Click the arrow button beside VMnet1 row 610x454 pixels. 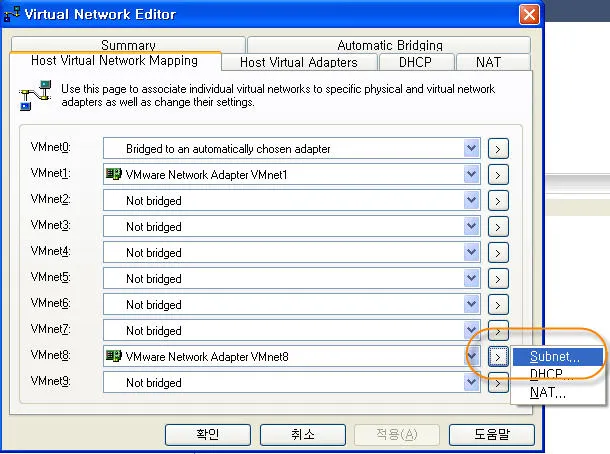tap(498, 175)
